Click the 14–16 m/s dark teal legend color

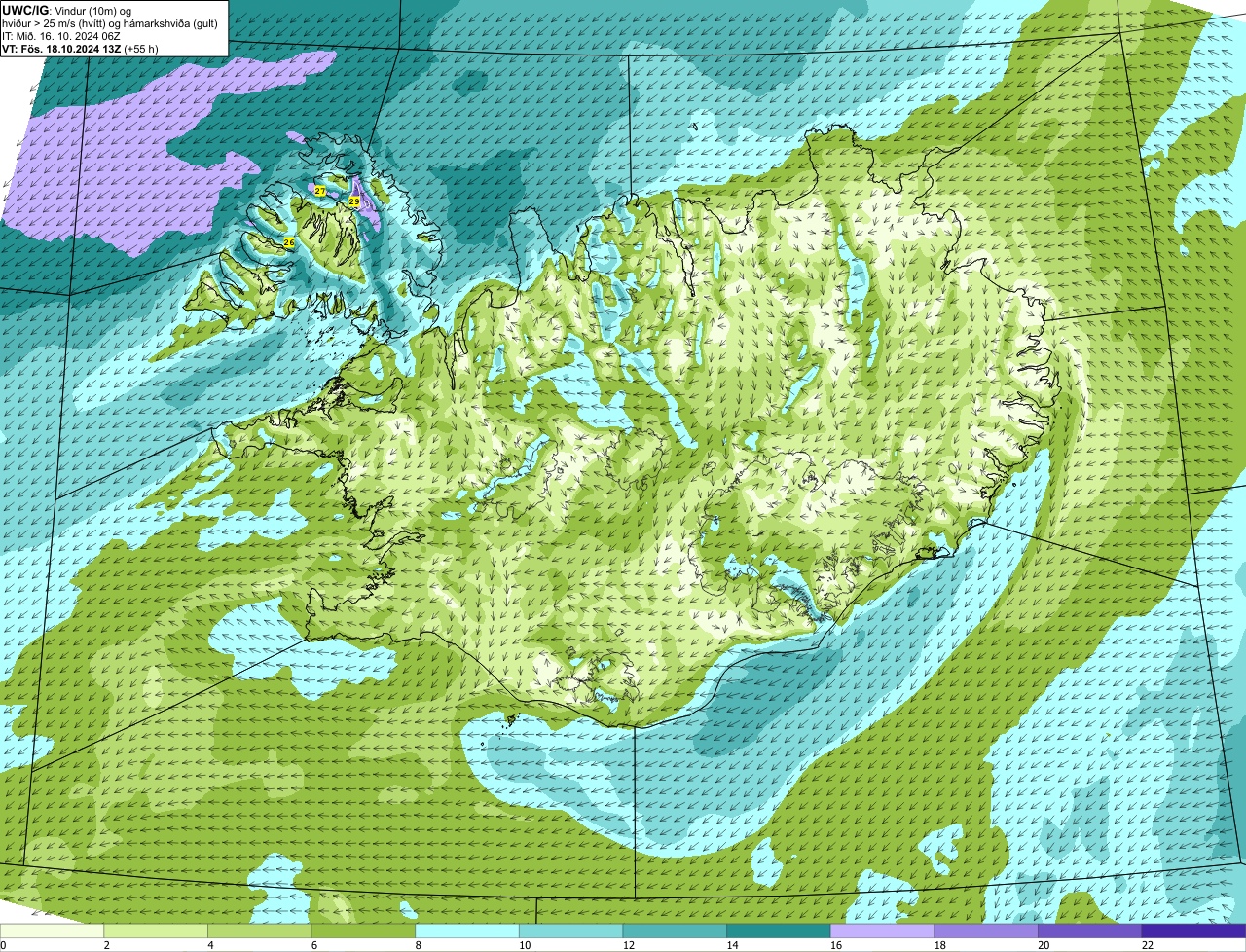(779, 931)
